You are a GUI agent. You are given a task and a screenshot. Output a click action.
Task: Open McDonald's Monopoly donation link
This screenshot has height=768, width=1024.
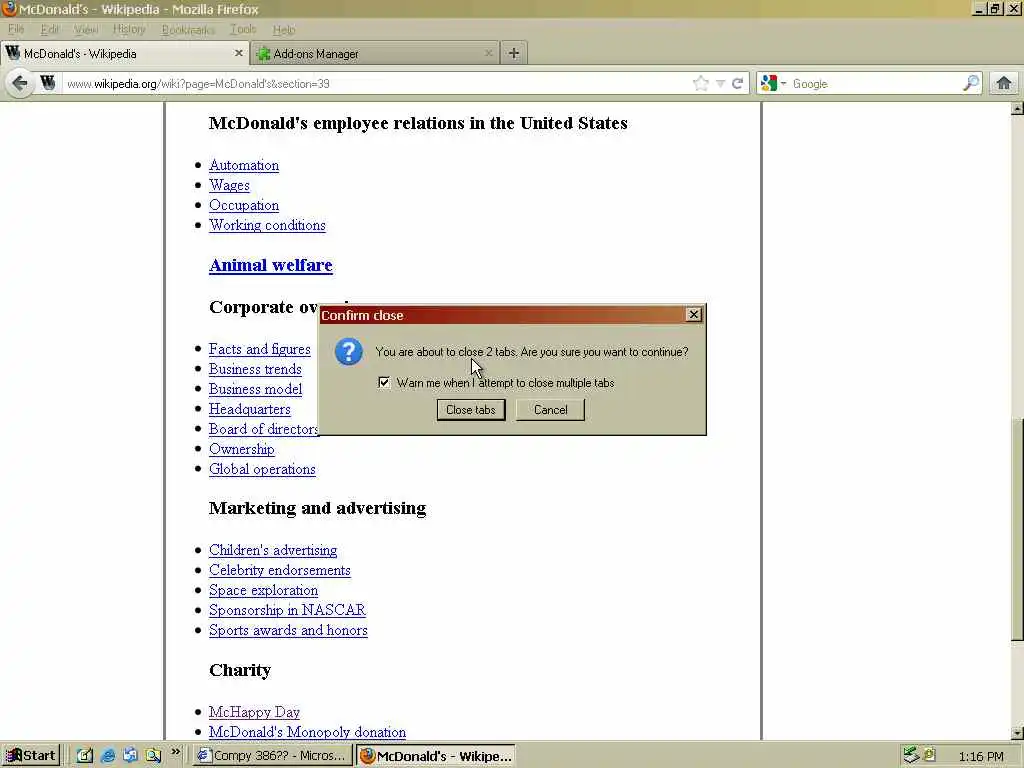pyautogui.click(x=307, y=732)
